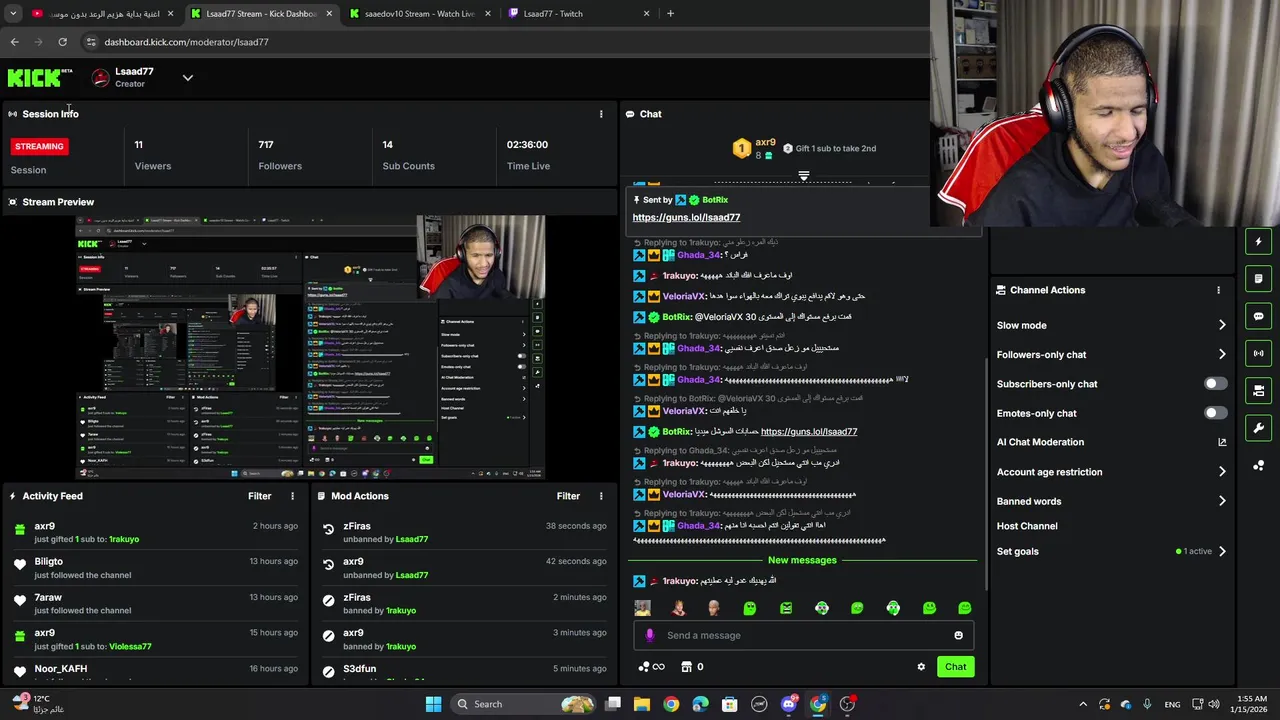Click the Windows Start button

pyautogui.click(x=433, y=704)
